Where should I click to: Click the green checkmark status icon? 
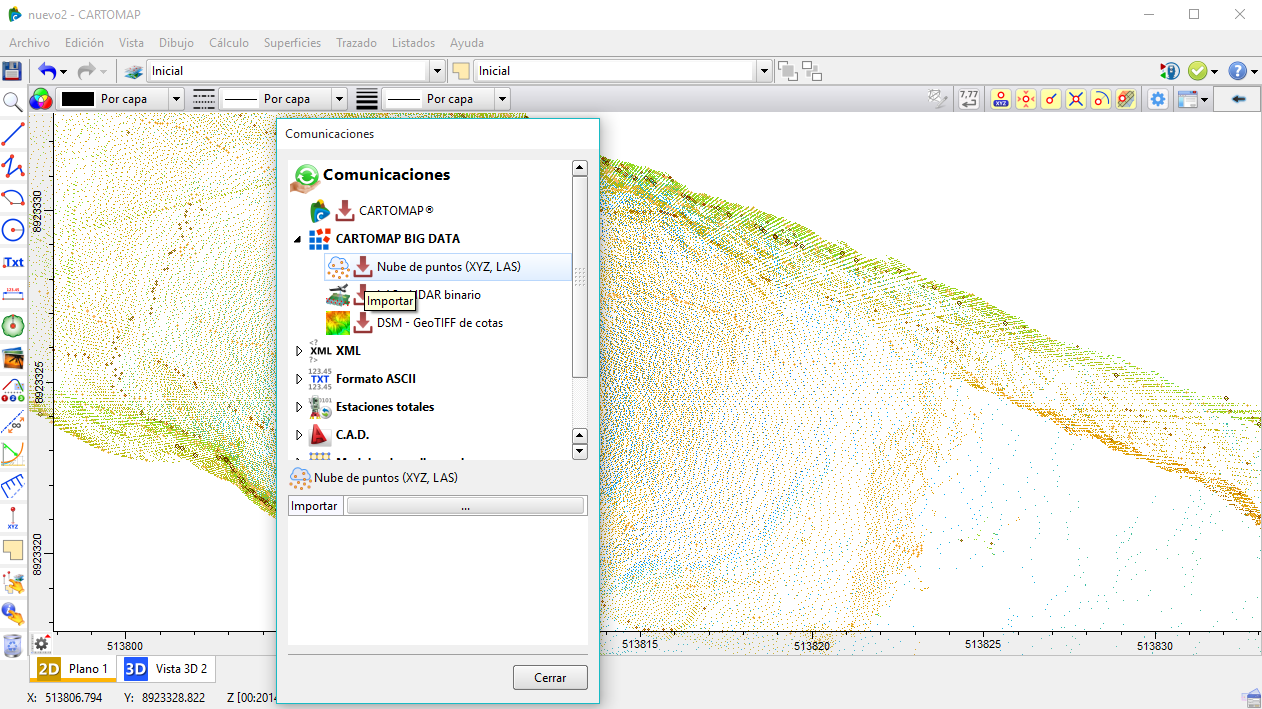coord(1197,71)
